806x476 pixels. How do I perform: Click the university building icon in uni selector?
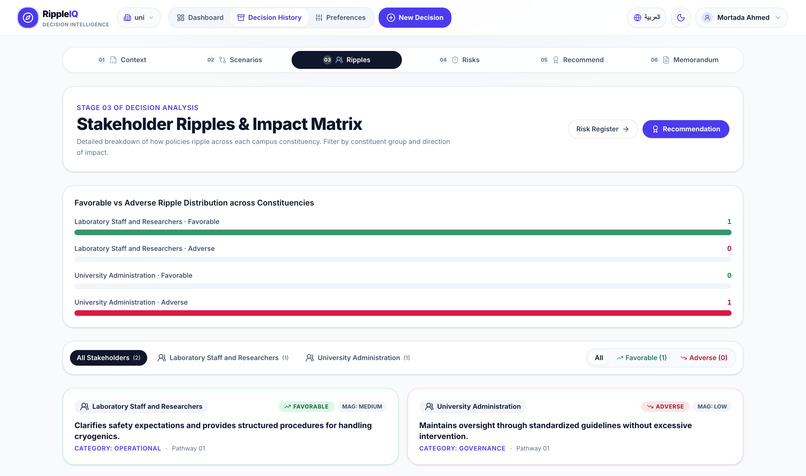click(x=127, y=17)
